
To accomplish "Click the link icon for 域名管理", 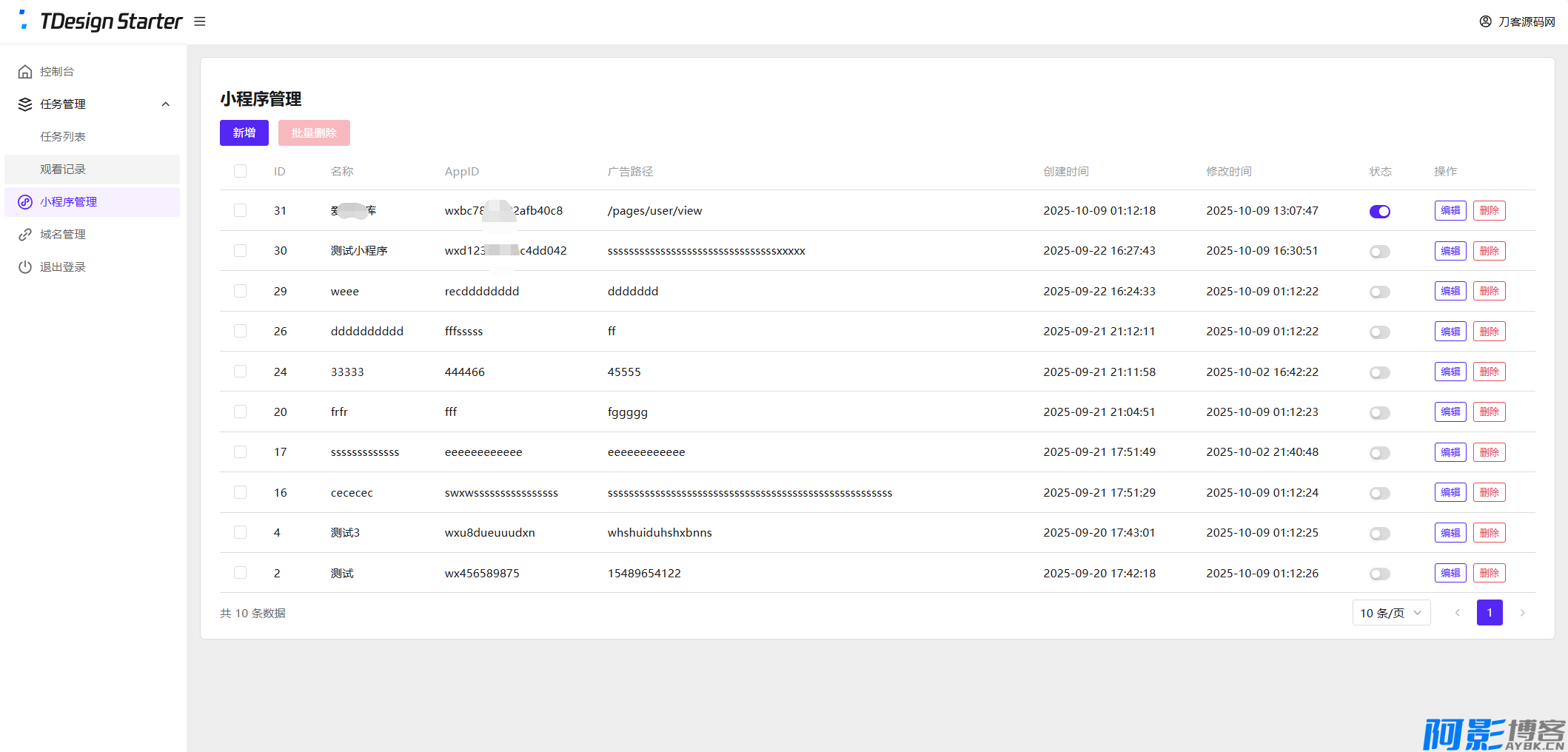I will [25, 235].
